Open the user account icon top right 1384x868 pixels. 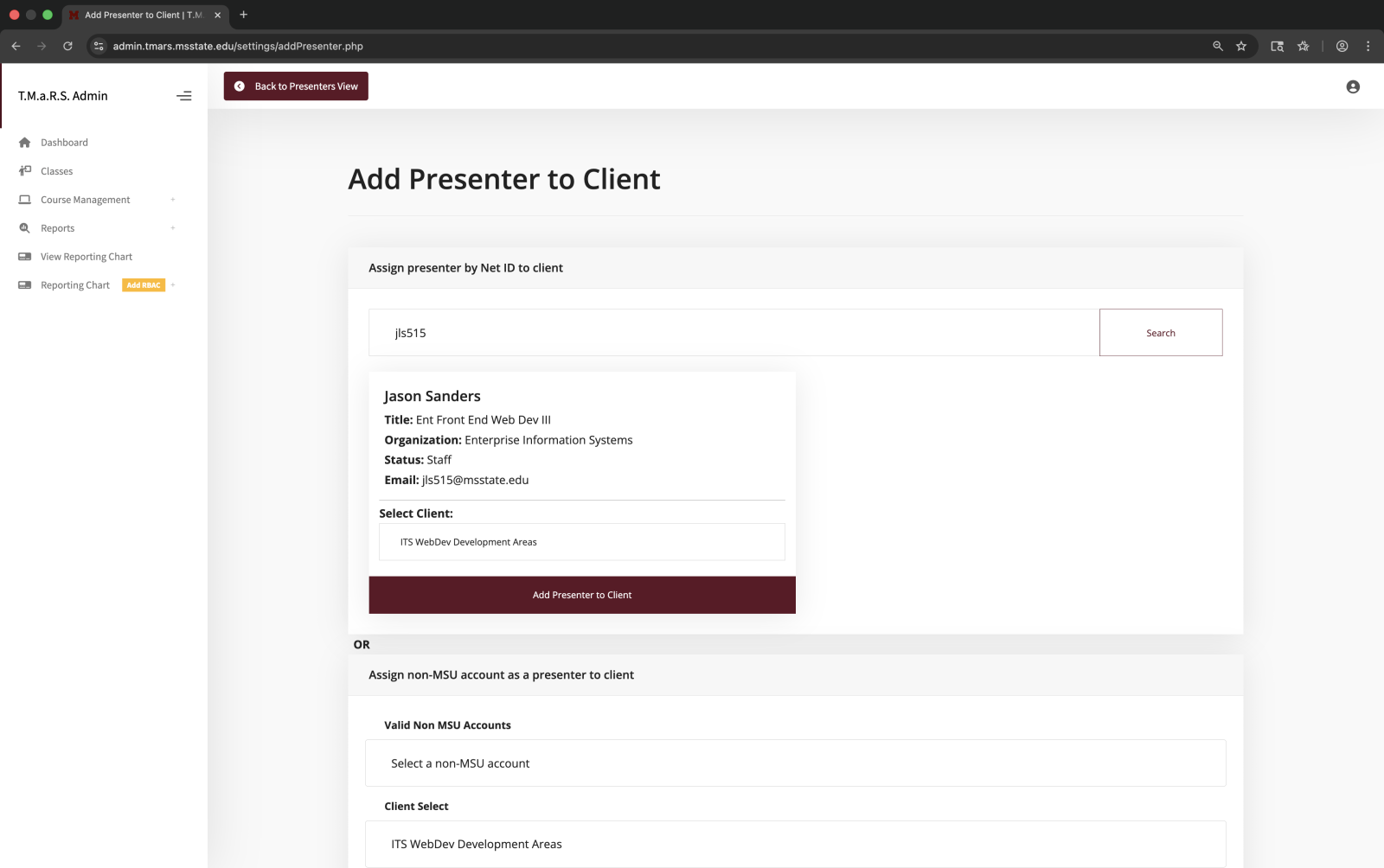point(1351,86)
